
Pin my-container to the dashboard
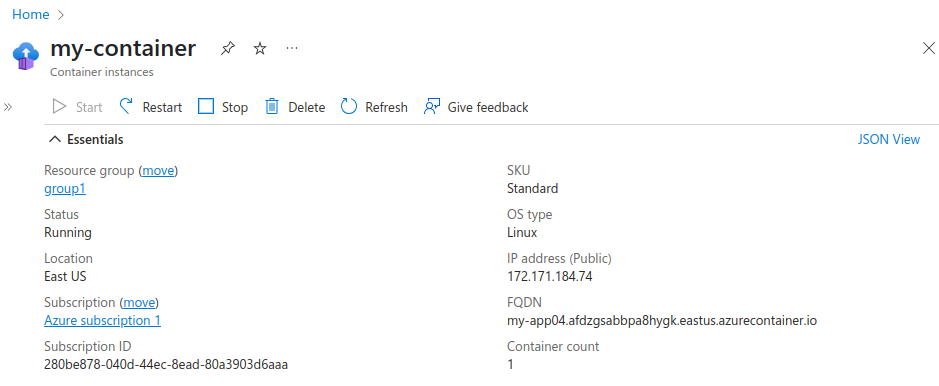pos(227,48)
